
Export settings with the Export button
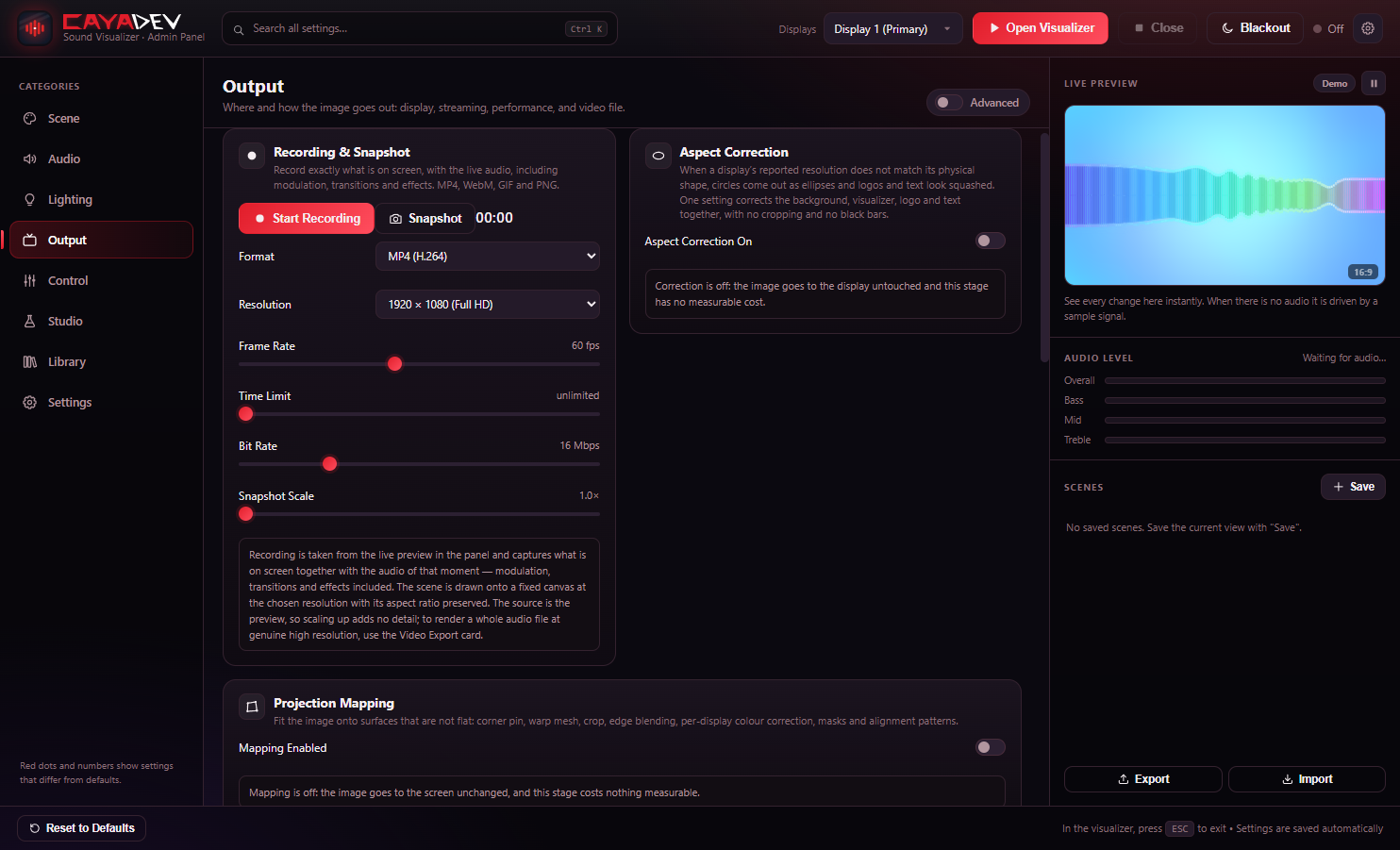click(1143, 779)
